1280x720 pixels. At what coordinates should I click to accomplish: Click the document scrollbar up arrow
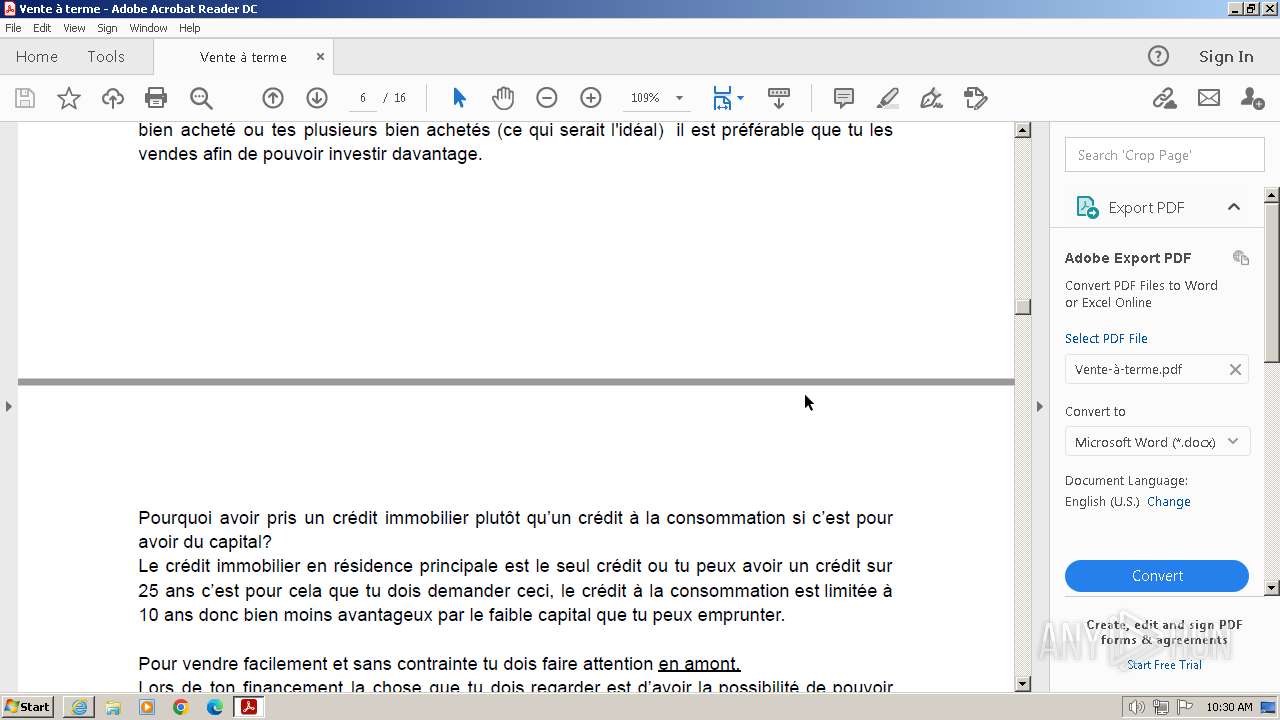[x=1022, y=130]
